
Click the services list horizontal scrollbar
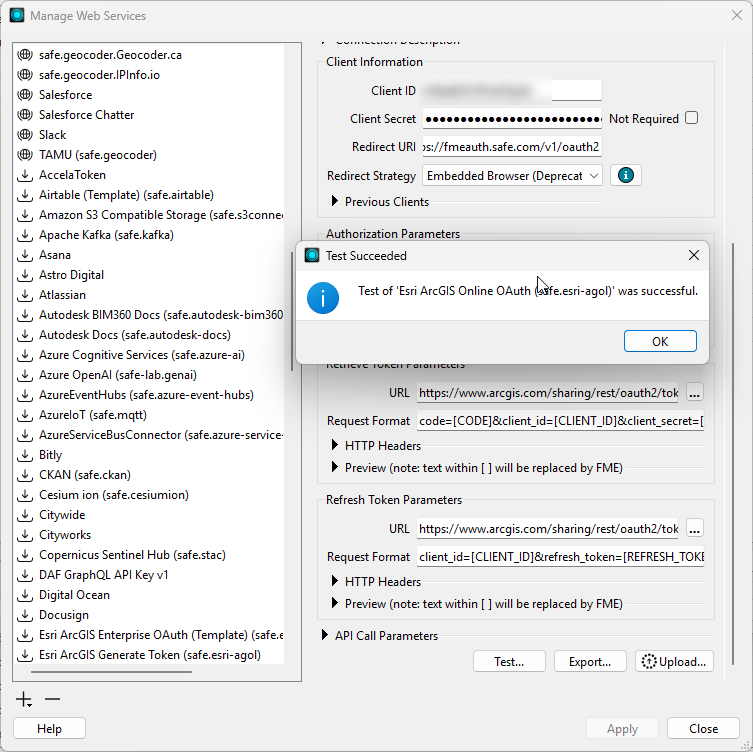coord(111,672)
